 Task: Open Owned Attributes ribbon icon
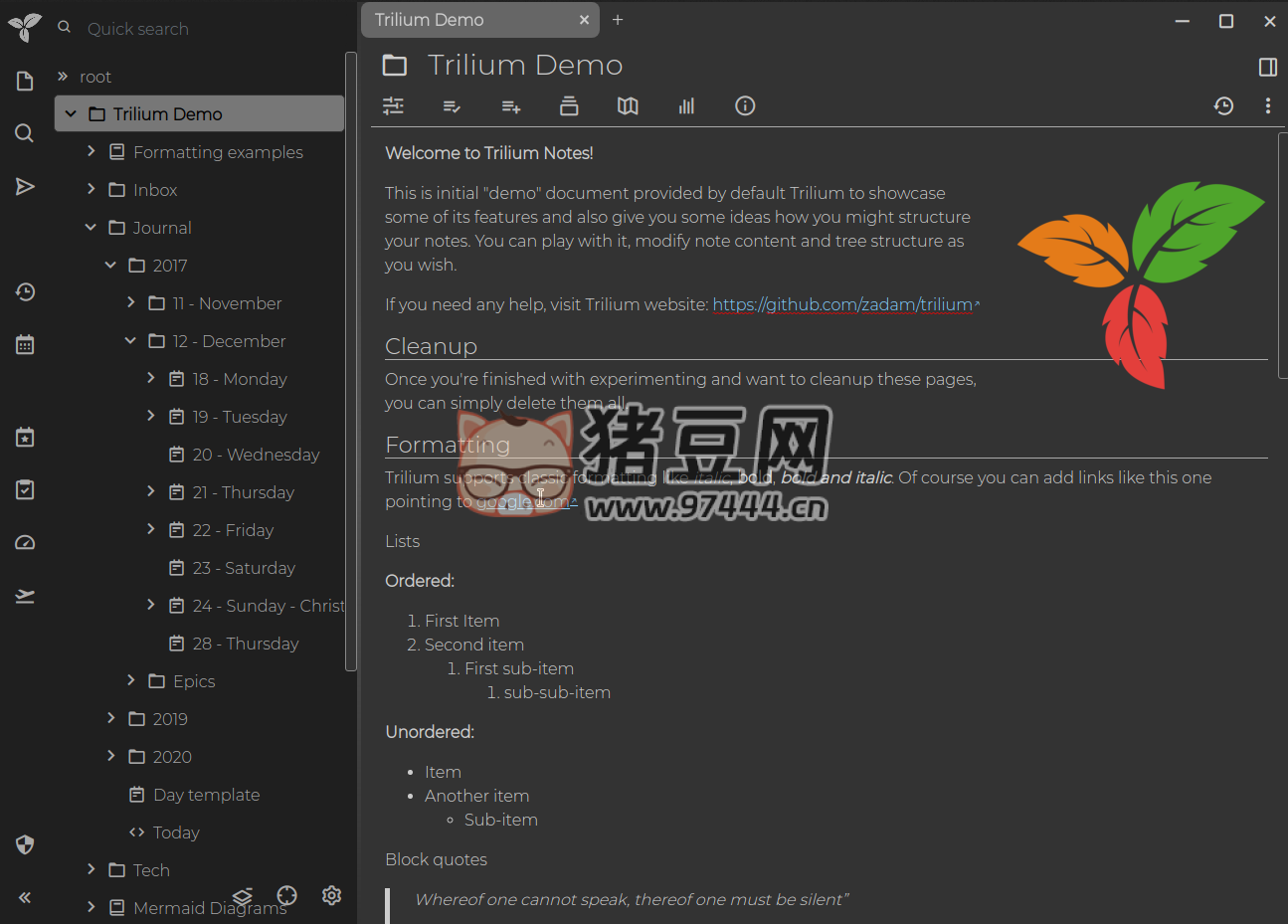452,105
